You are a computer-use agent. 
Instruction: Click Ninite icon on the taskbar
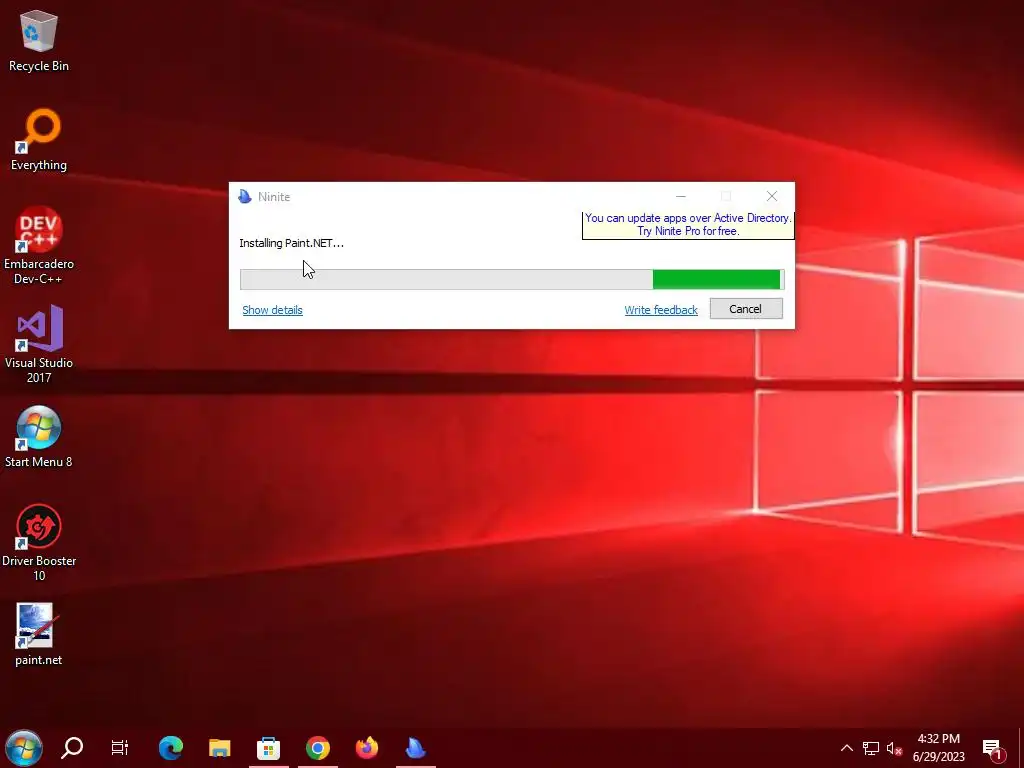point(415,748)
